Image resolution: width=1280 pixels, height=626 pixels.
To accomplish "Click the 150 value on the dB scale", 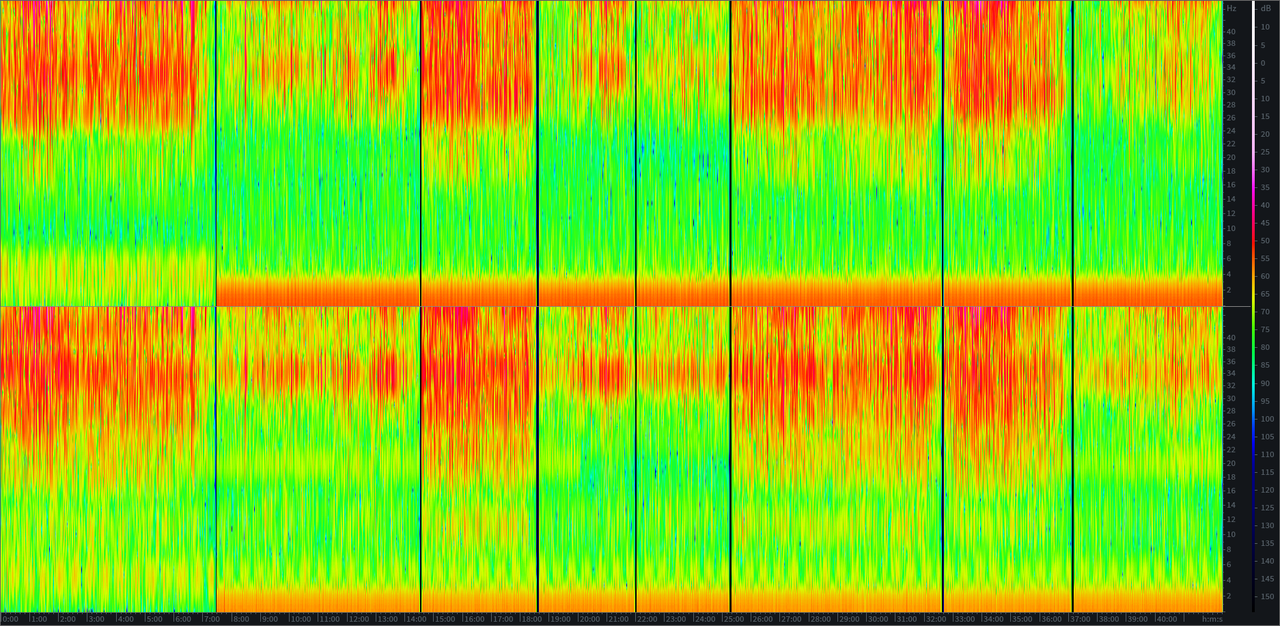I will pyautogui.click(x=1266, y=597).
